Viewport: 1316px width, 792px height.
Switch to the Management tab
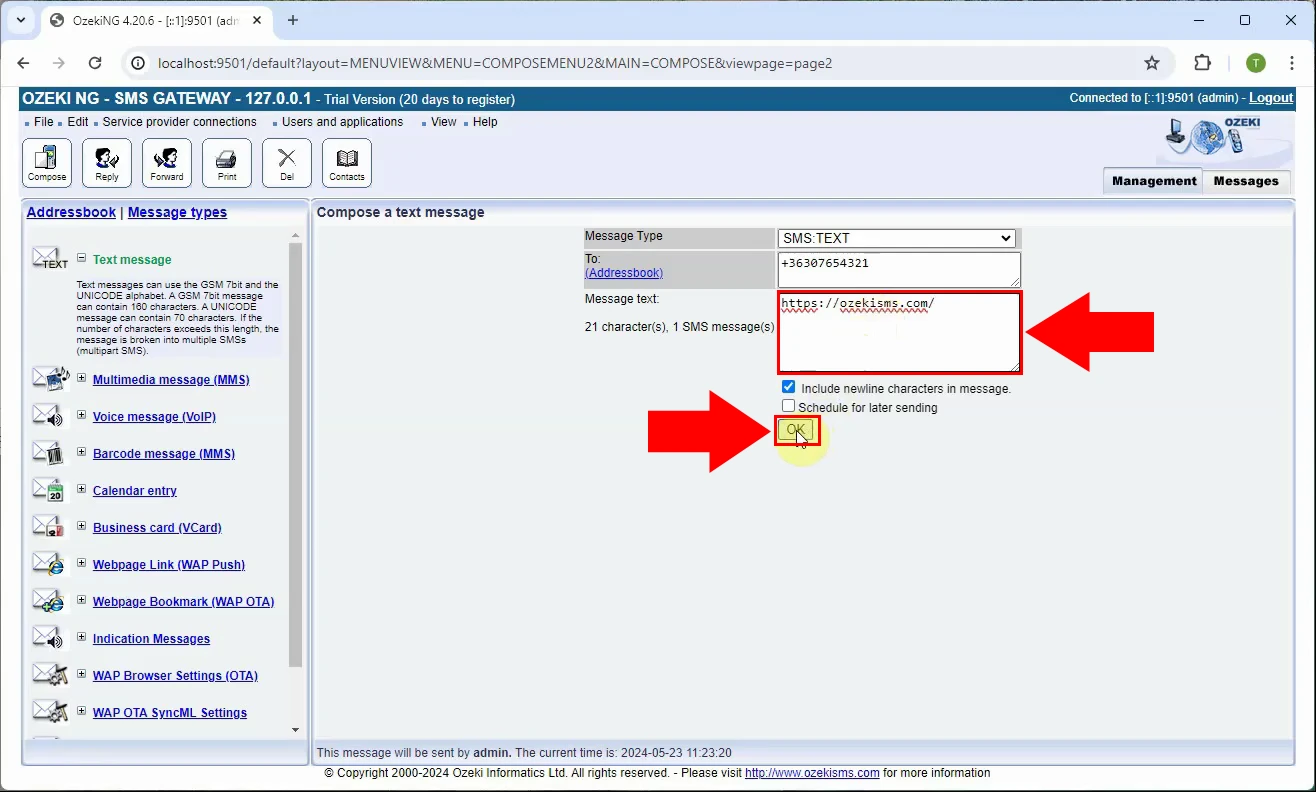pyautogui.click(x=1154, y=181)
